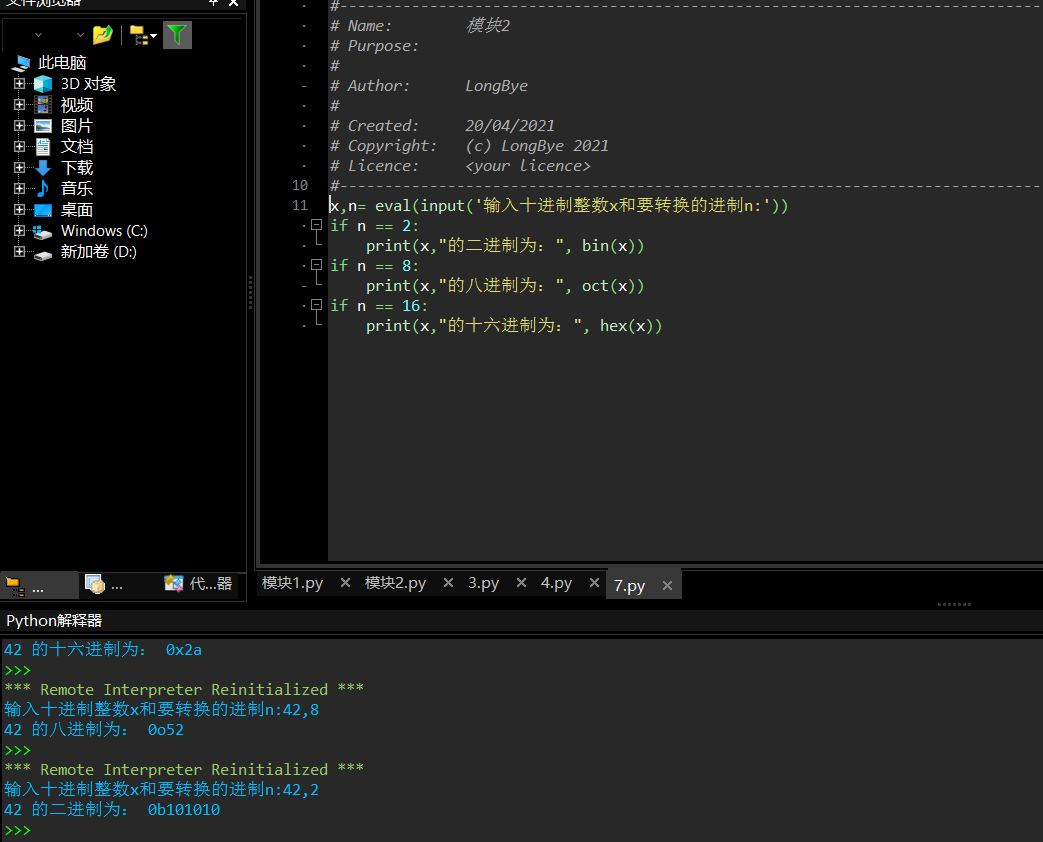Screen dimensions: 1043x842
Task: Expand the 下载 tree node
Action: (19, 168)
